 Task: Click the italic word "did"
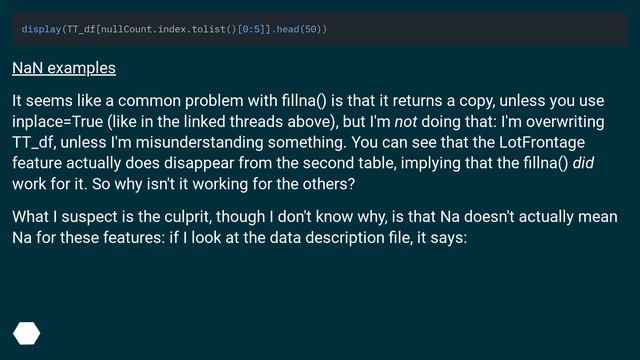click(583, 163)
